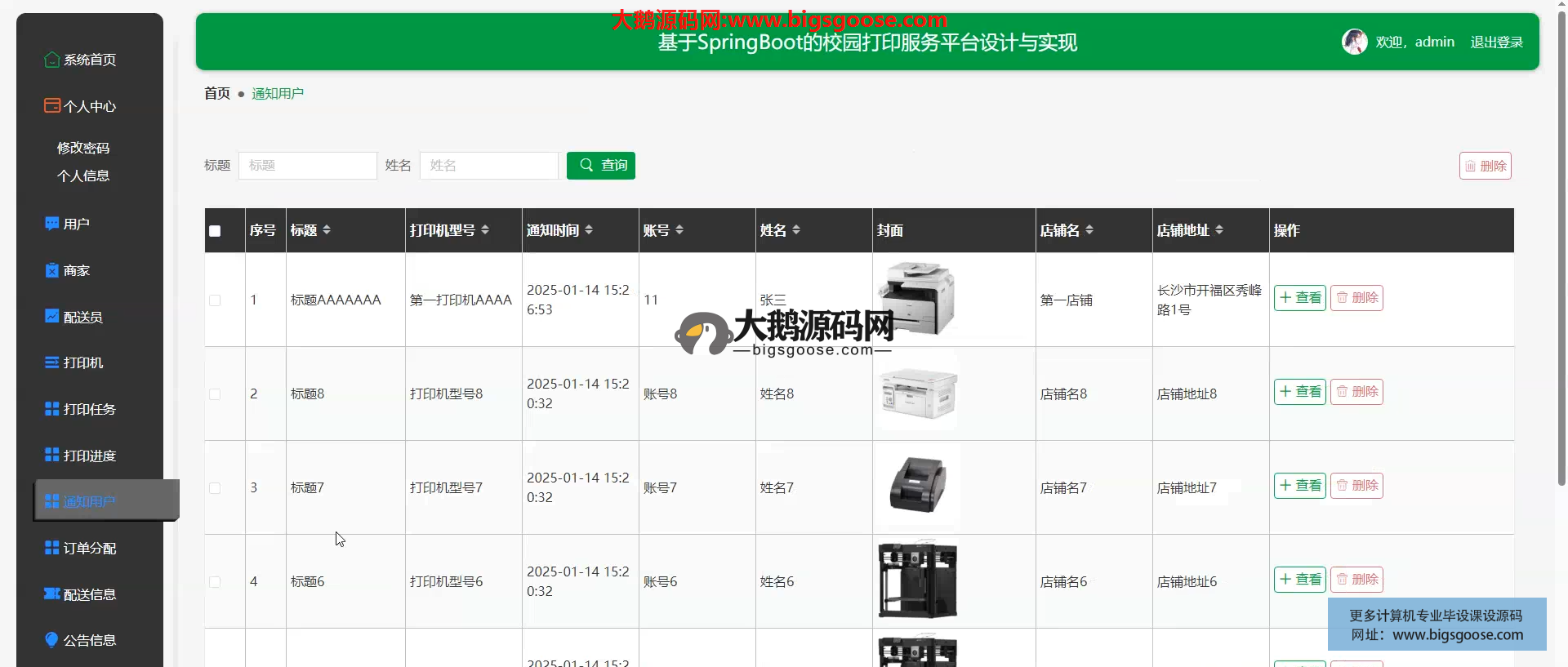Click the 公告信息 bulb icon
Screen dimensions: 1568x667
tap(52, 640)
